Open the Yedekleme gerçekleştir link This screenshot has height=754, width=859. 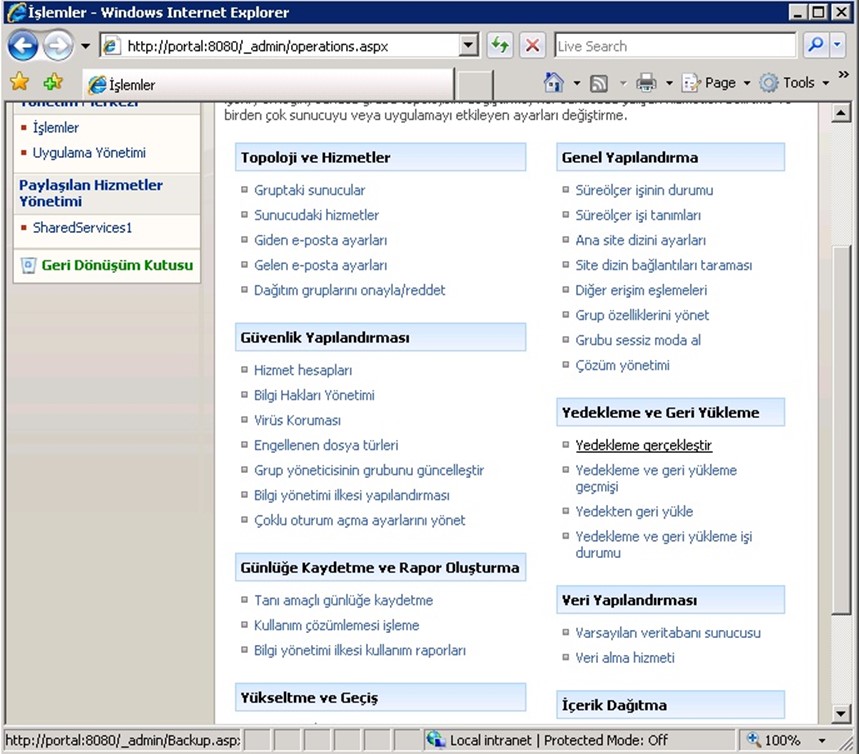(643, 445)
